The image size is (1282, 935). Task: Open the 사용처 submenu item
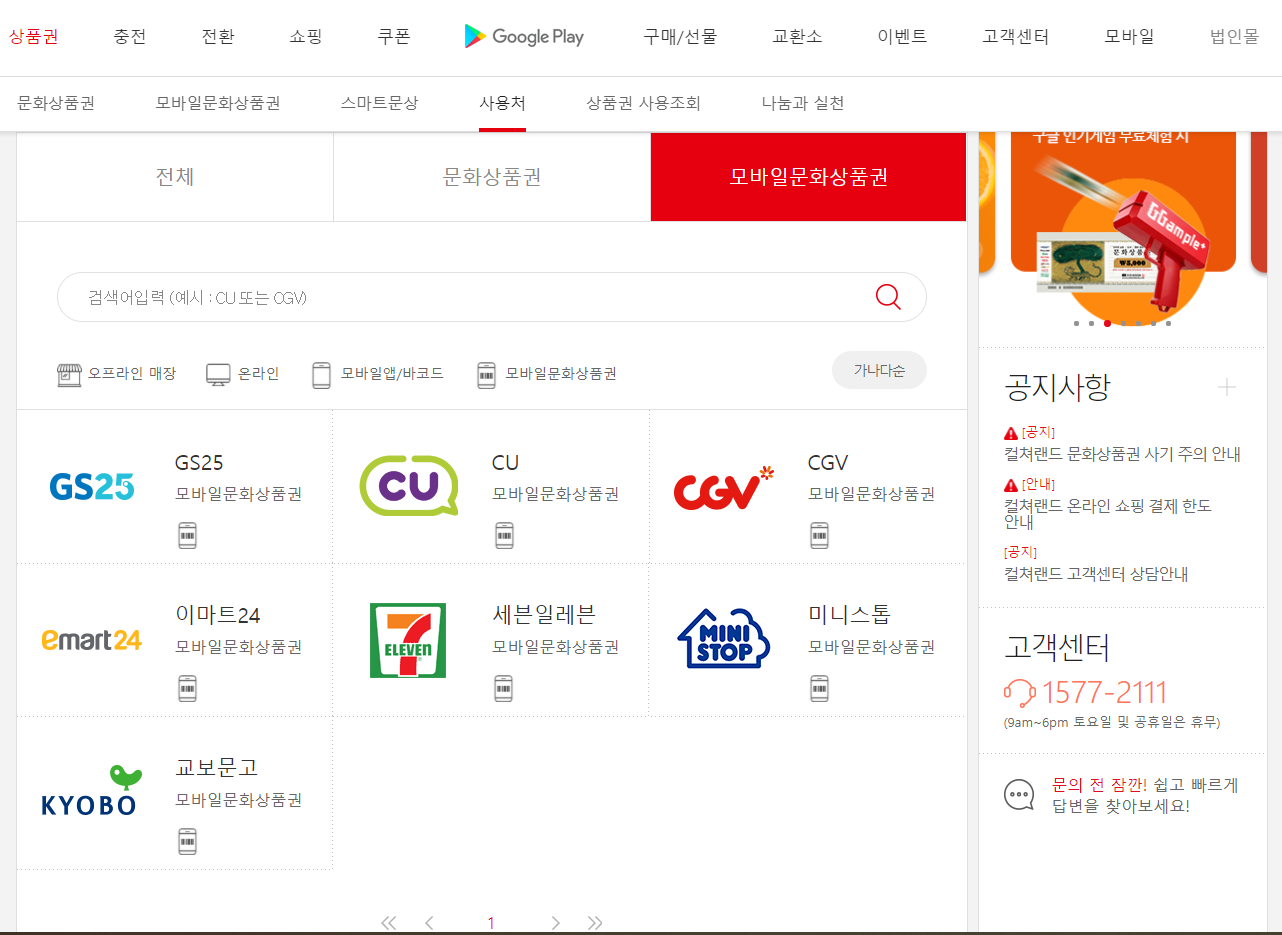[502, 103]
